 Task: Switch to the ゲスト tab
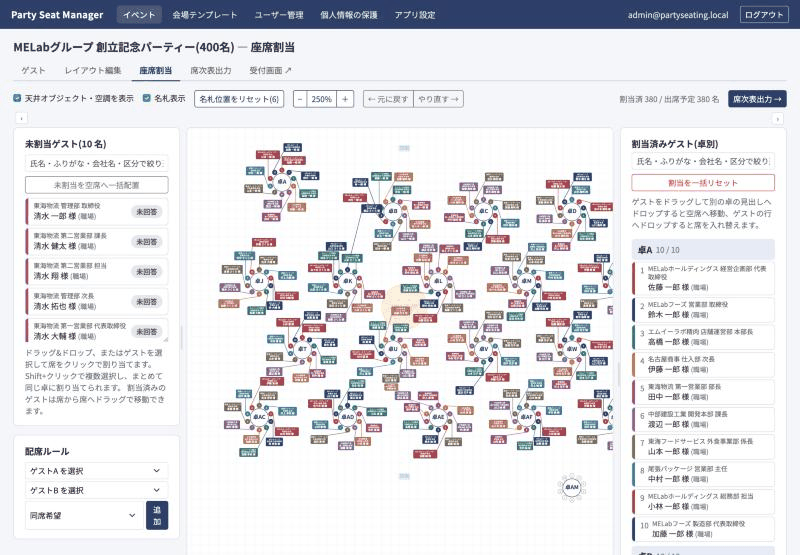pos(33,70)
